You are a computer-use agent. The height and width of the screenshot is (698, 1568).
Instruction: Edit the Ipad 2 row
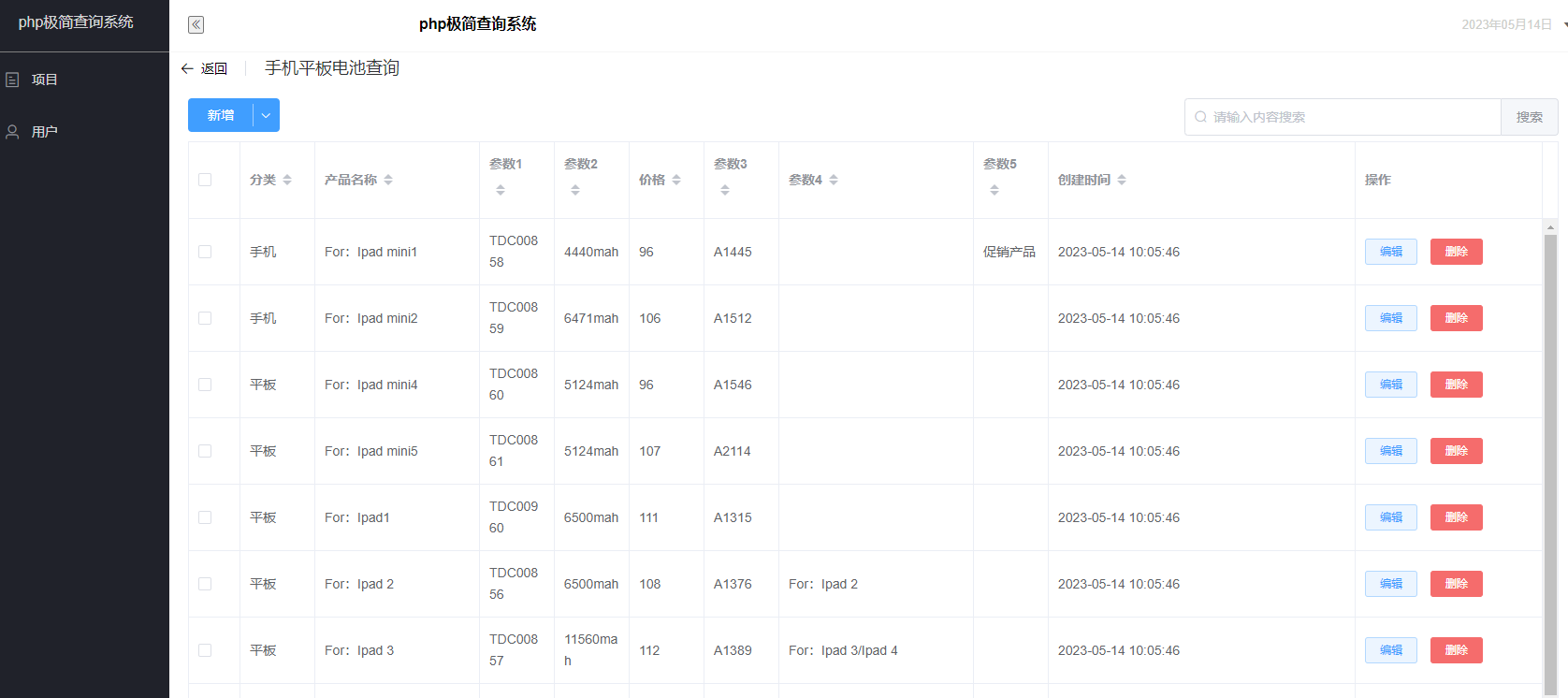pos(1391,584)
